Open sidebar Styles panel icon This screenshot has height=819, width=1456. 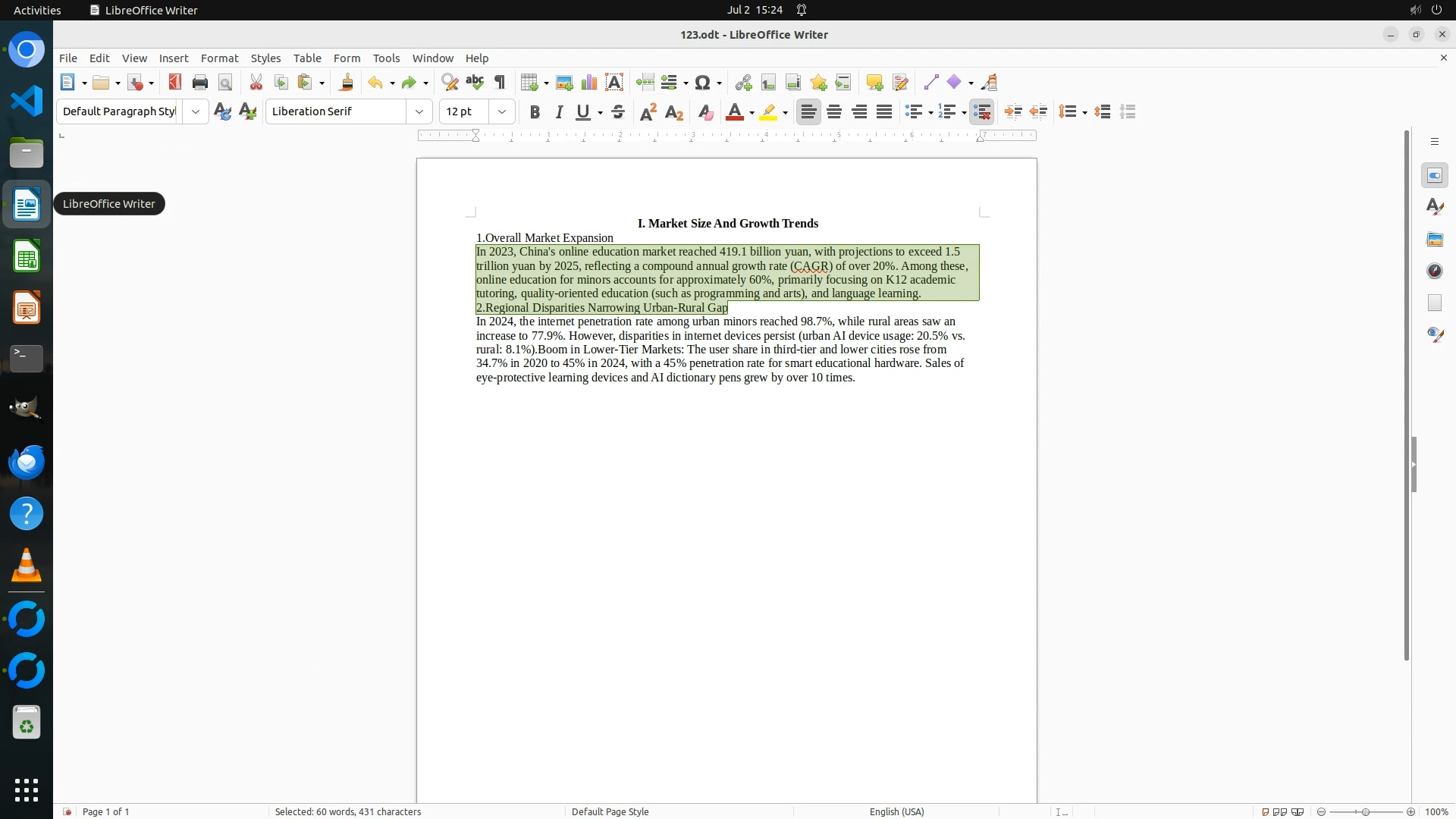coord(1434,207)
